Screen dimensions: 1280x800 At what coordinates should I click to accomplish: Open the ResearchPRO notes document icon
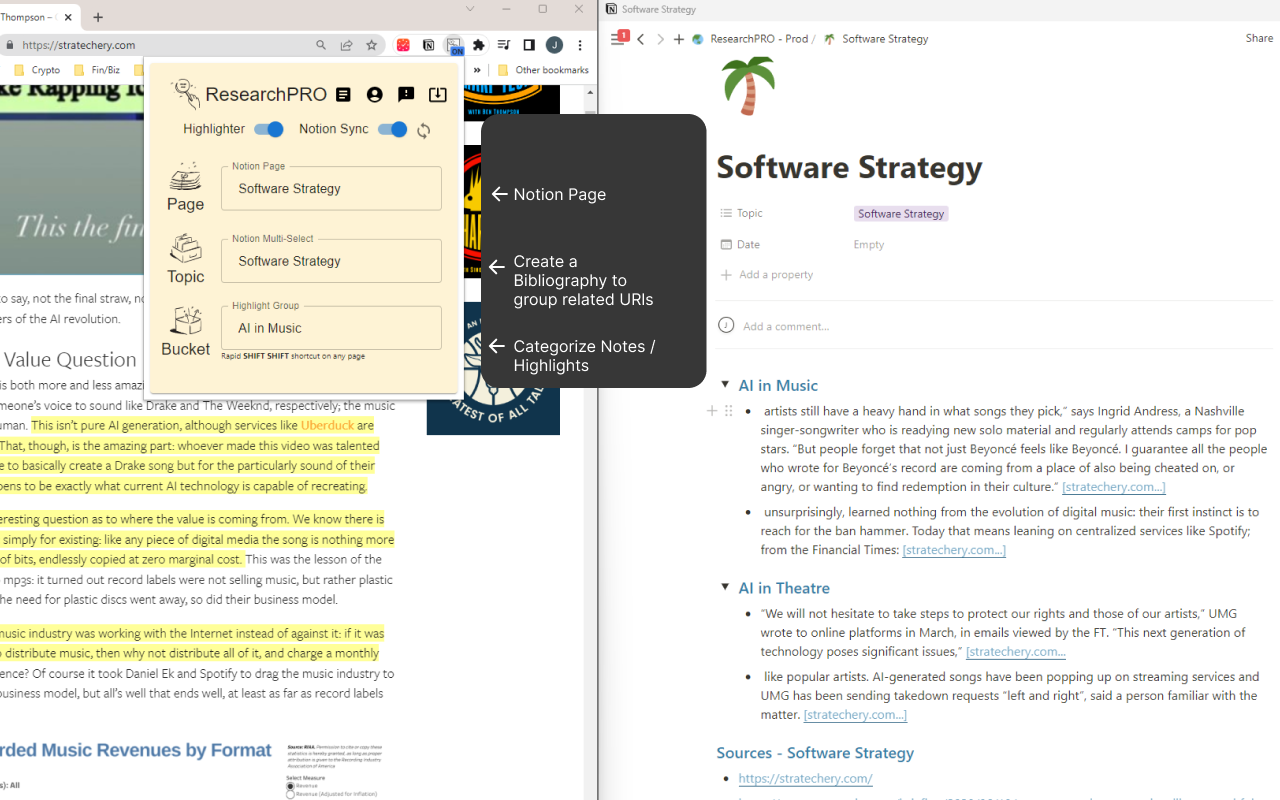343,95
